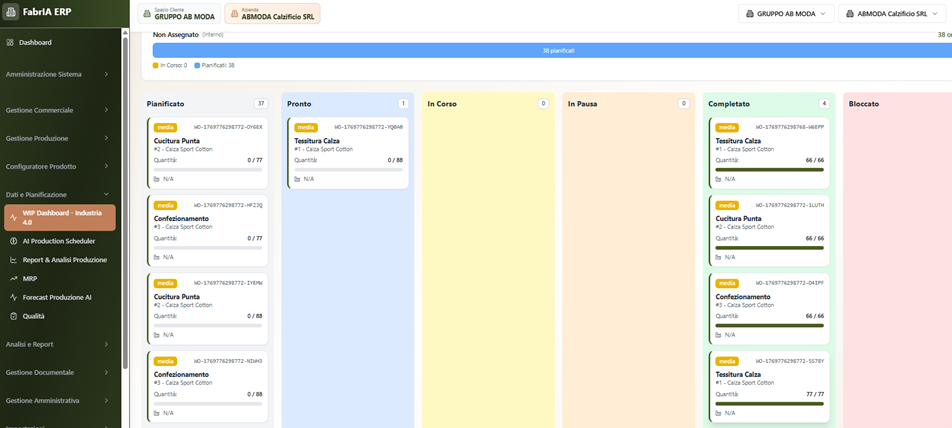This screenshot has height=428, width=952.
Task: Click progress bar on card WO-1769776298772-OY6EX
Action: (x=208, y=170)
